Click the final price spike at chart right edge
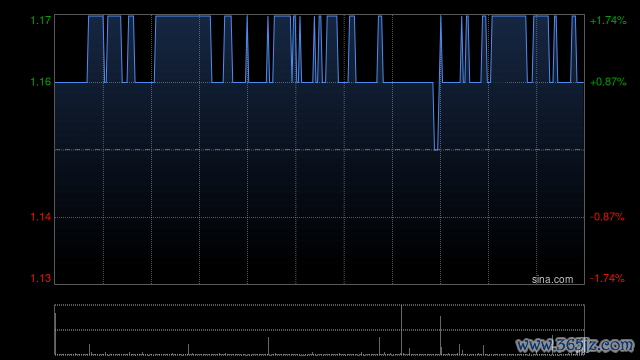Image resolution: width=640 pixels, height=360 pixels. (x=573, y=49)
